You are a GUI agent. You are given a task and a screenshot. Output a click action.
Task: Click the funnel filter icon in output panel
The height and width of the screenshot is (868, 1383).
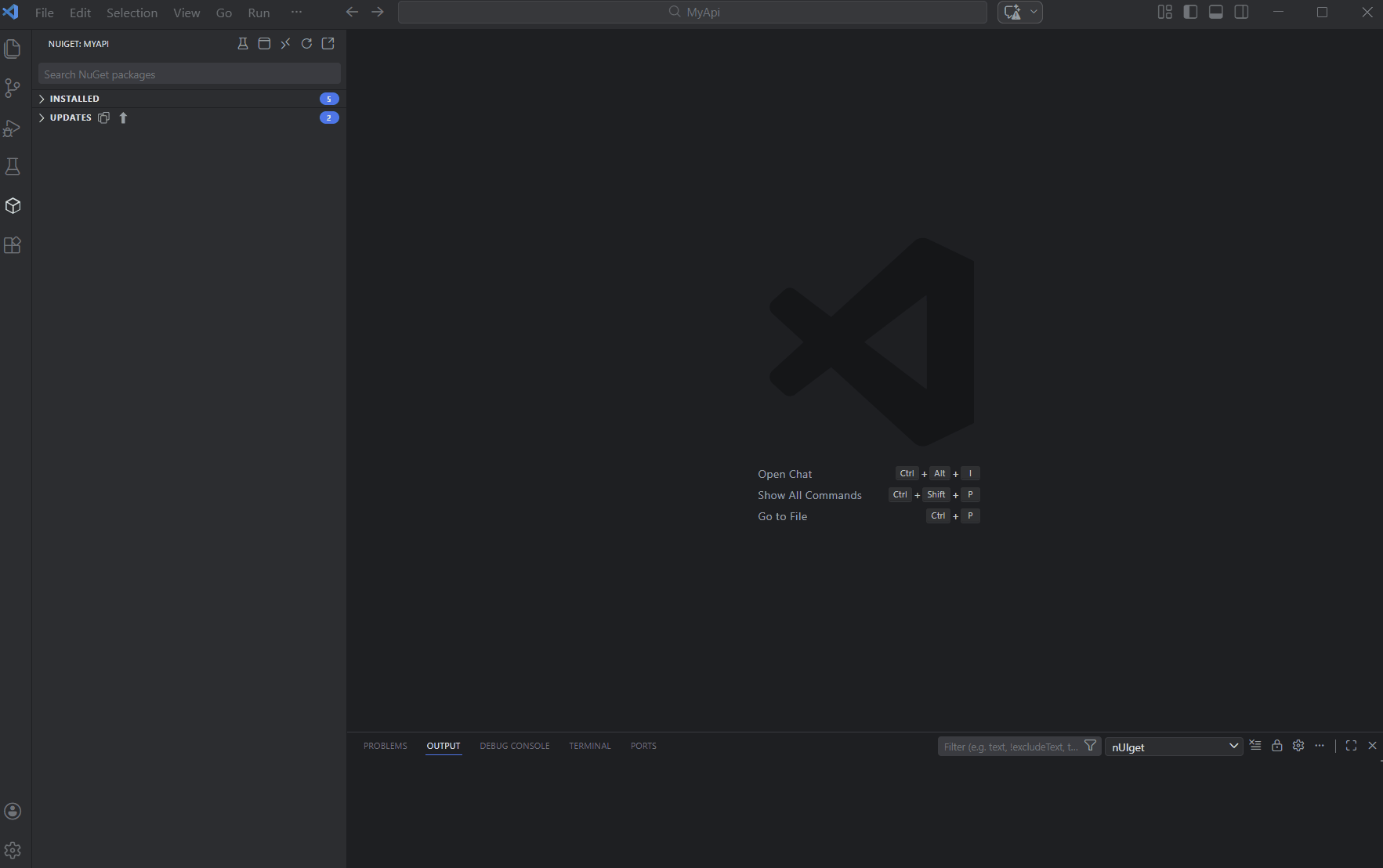[x=1090, y=746]
